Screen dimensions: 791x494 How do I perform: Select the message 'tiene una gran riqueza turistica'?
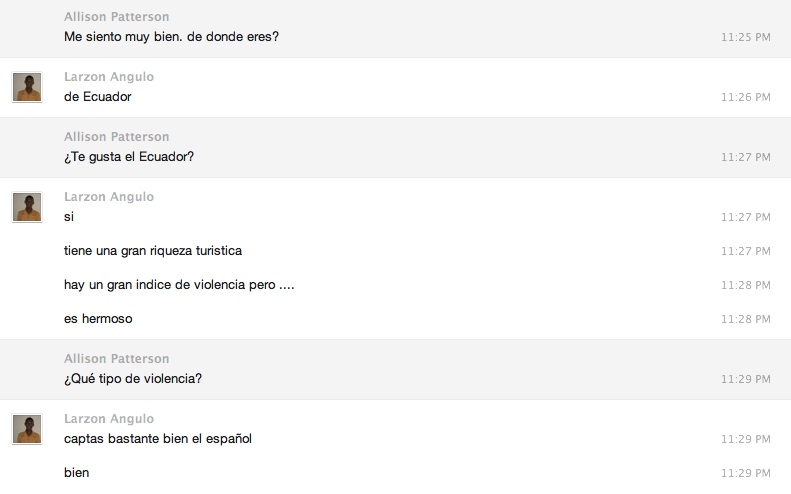pyautogui.click(x=153, y=251)
